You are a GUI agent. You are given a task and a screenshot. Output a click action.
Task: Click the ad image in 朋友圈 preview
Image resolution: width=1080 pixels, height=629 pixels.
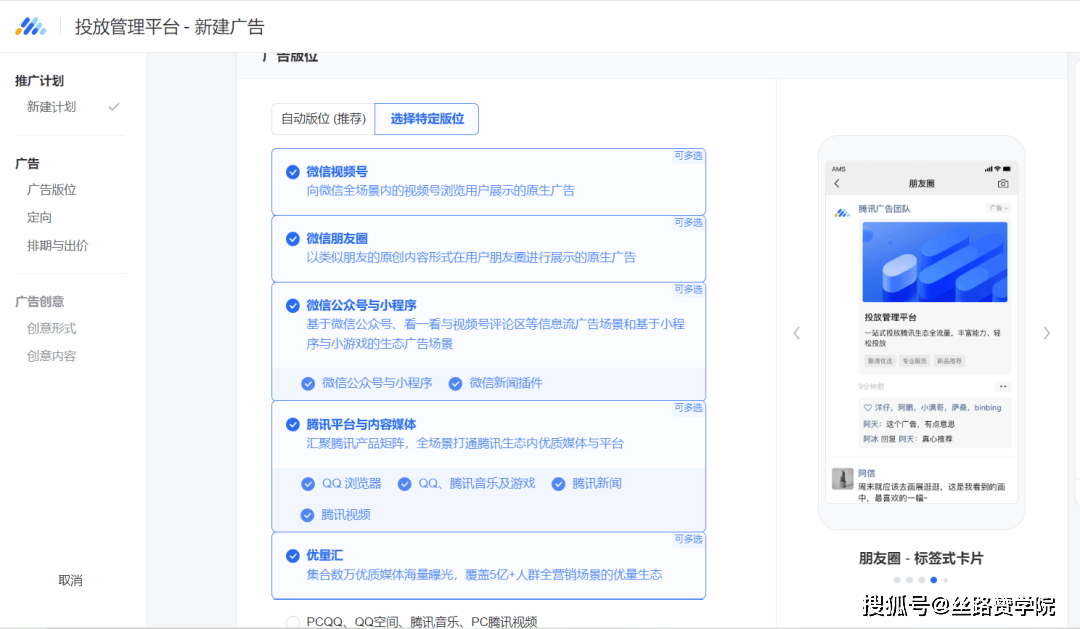[935, 262]
